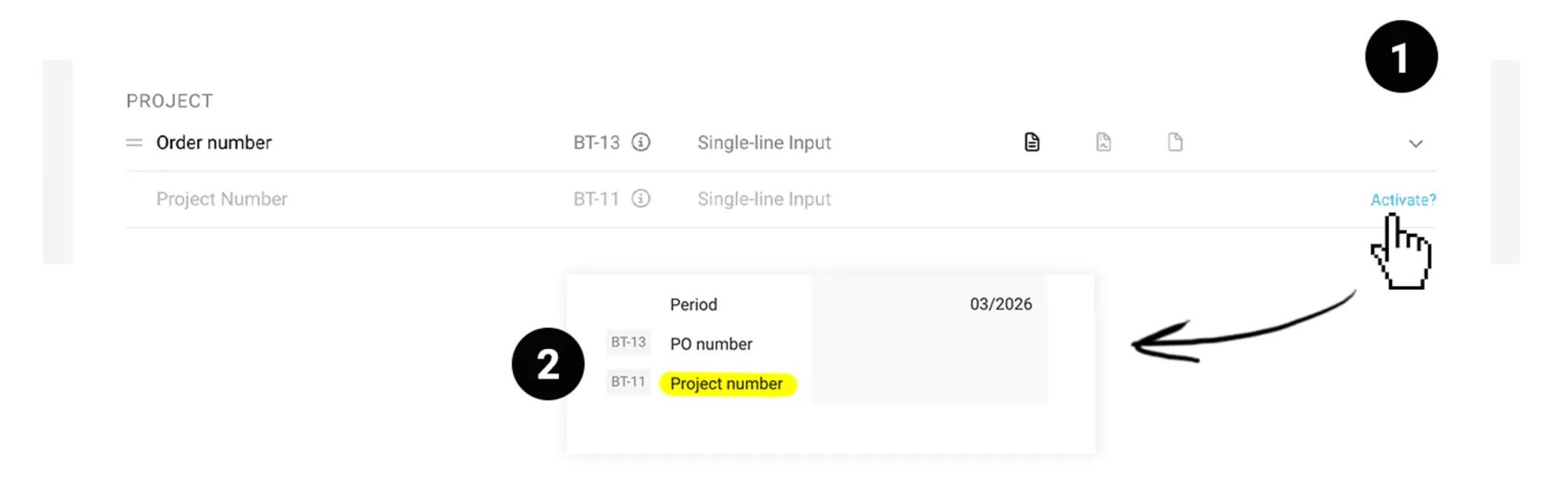Open the Single-line Input type selector for Project Number
The image size is (1568, 501).
pos(763,199)
